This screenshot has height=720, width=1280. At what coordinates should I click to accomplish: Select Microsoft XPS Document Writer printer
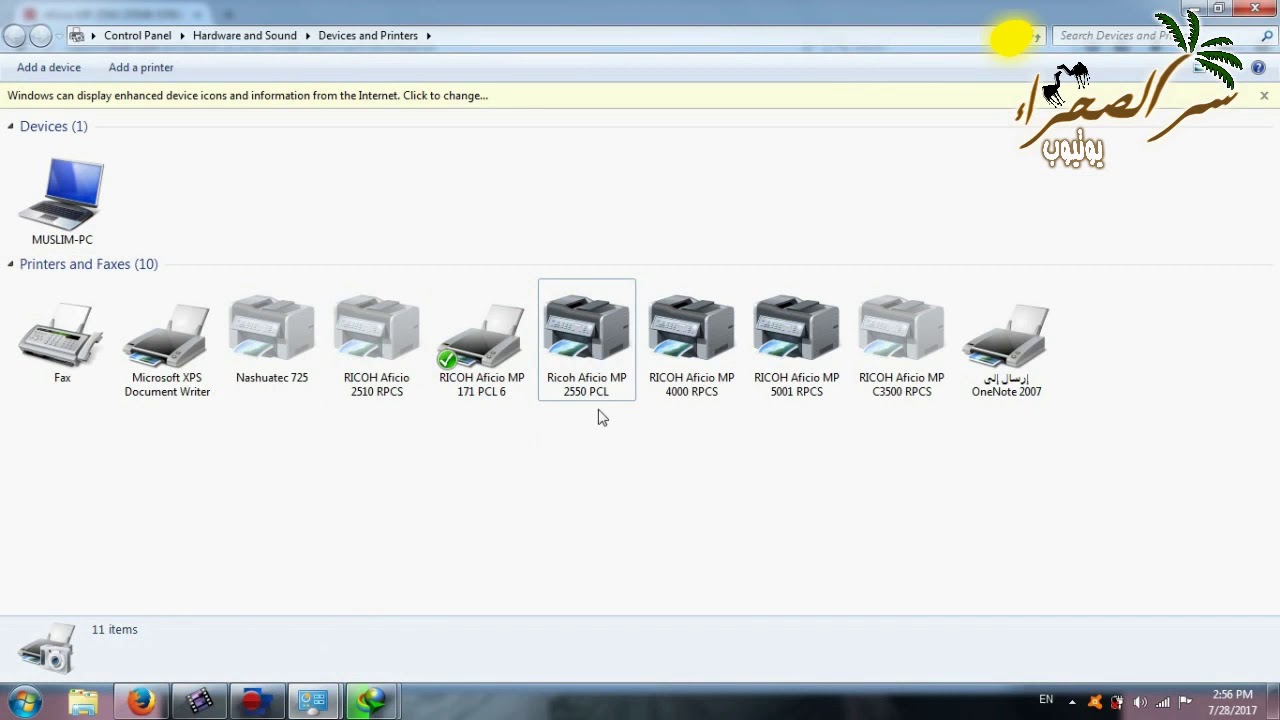pyautogui.click(x=167, y=335)
